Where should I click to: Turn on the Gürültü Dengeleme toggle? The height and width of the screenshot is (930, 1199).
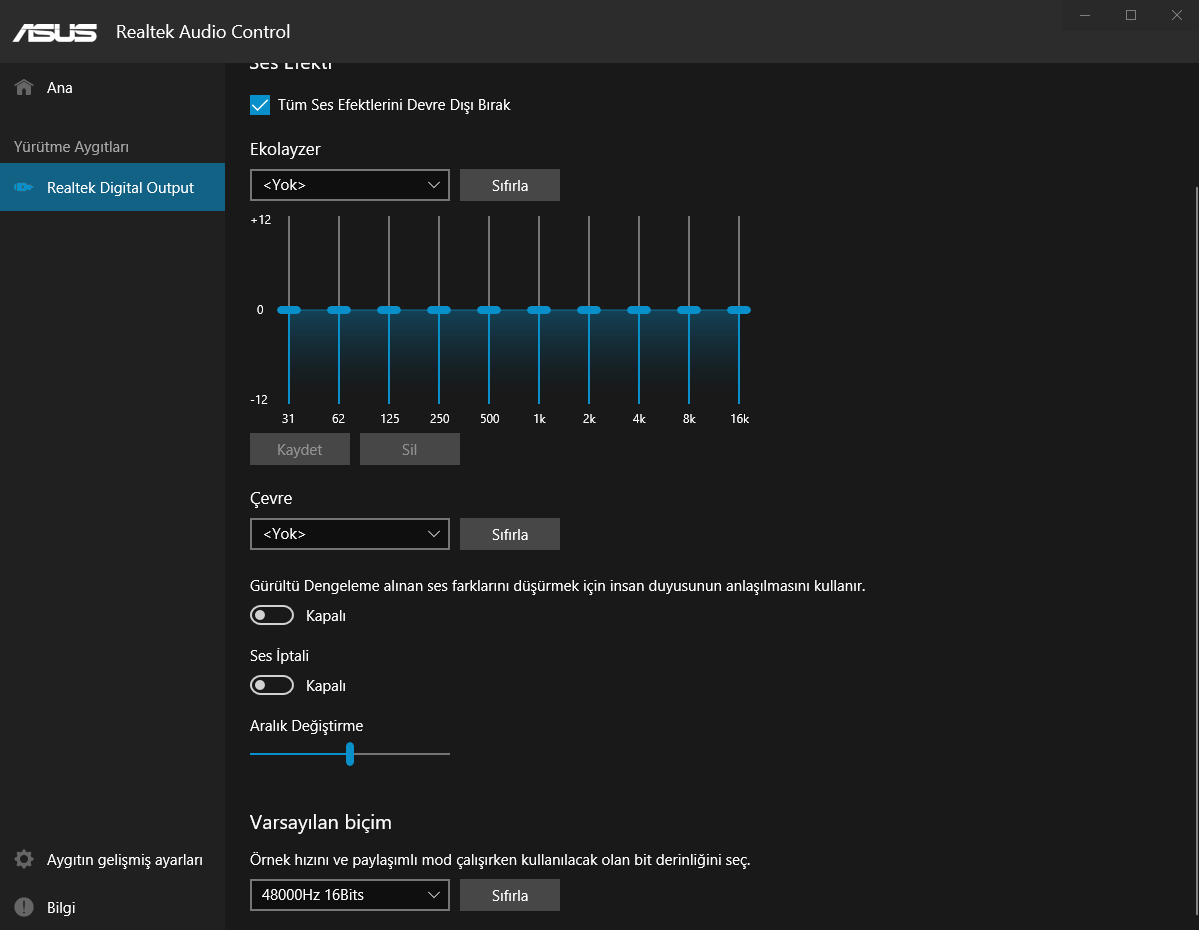click(x=271, y=615)
